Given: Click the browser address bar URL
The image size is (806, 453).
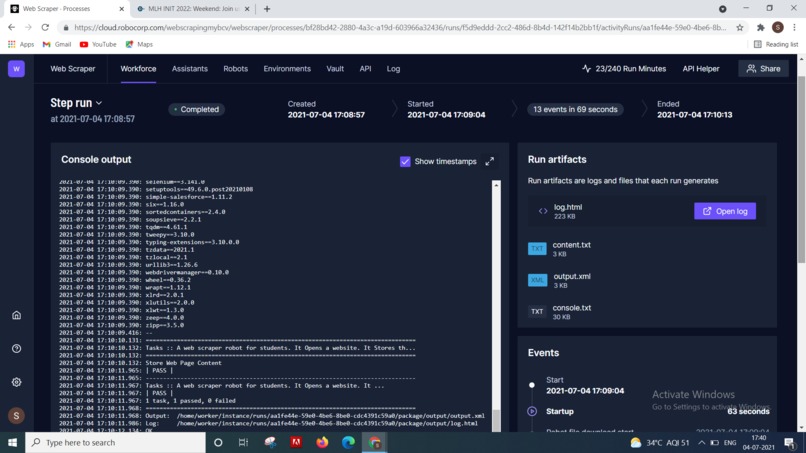Looking at the screenshot, I should pyautogui.click(x=400, y=27).
